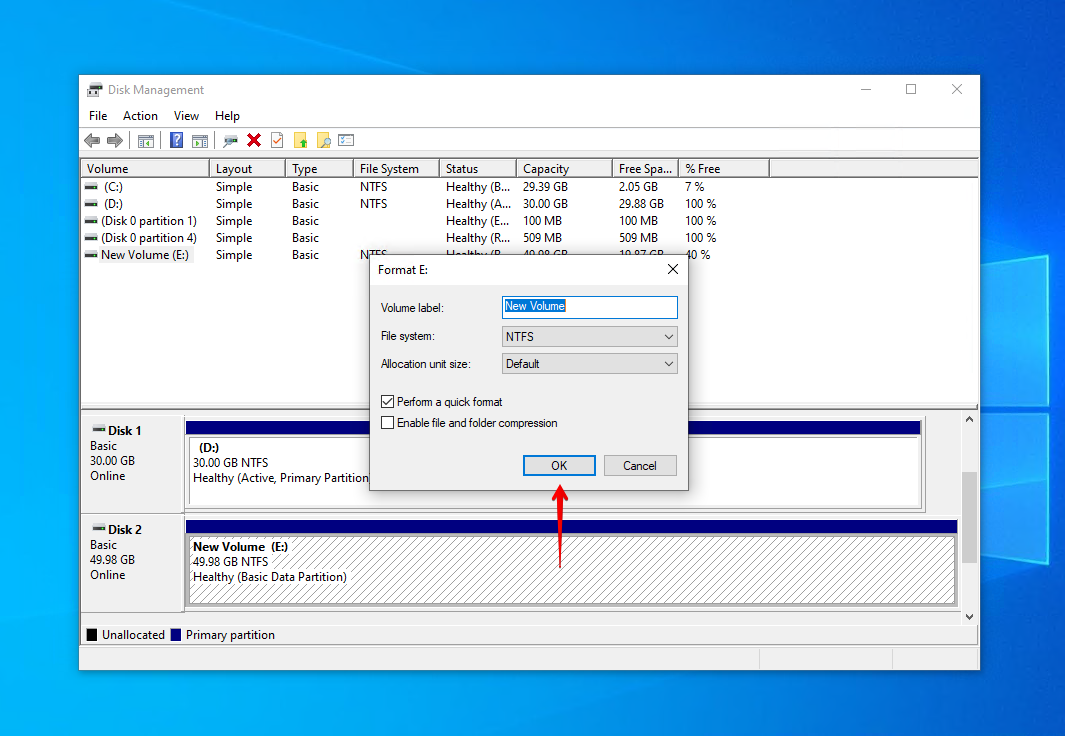This screenshot has width=1065, height=736.
Task: Click the folder with green arrow icon
Action: 300,141
